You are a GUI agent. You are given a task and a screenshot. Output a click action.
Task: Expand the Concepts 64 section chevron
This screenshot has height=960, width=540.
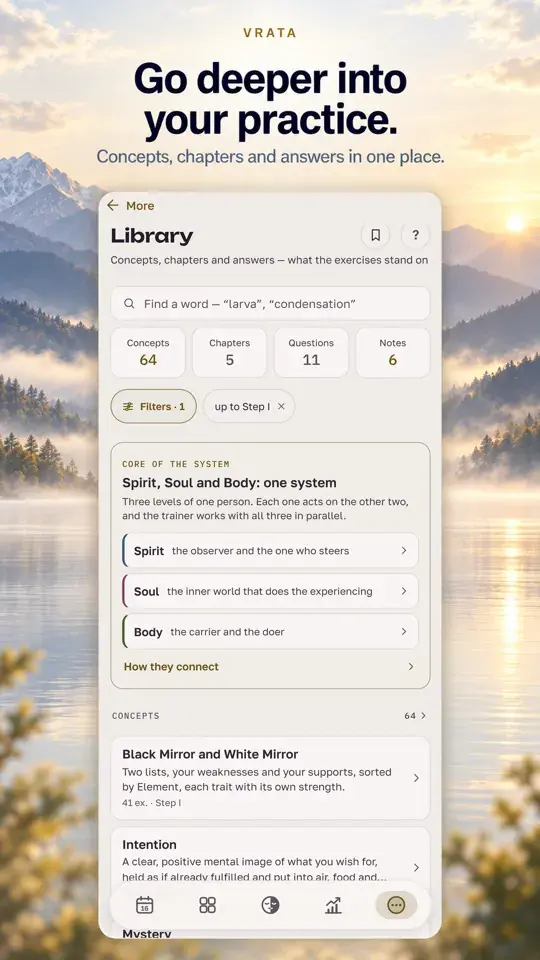[x=423, y=716]
